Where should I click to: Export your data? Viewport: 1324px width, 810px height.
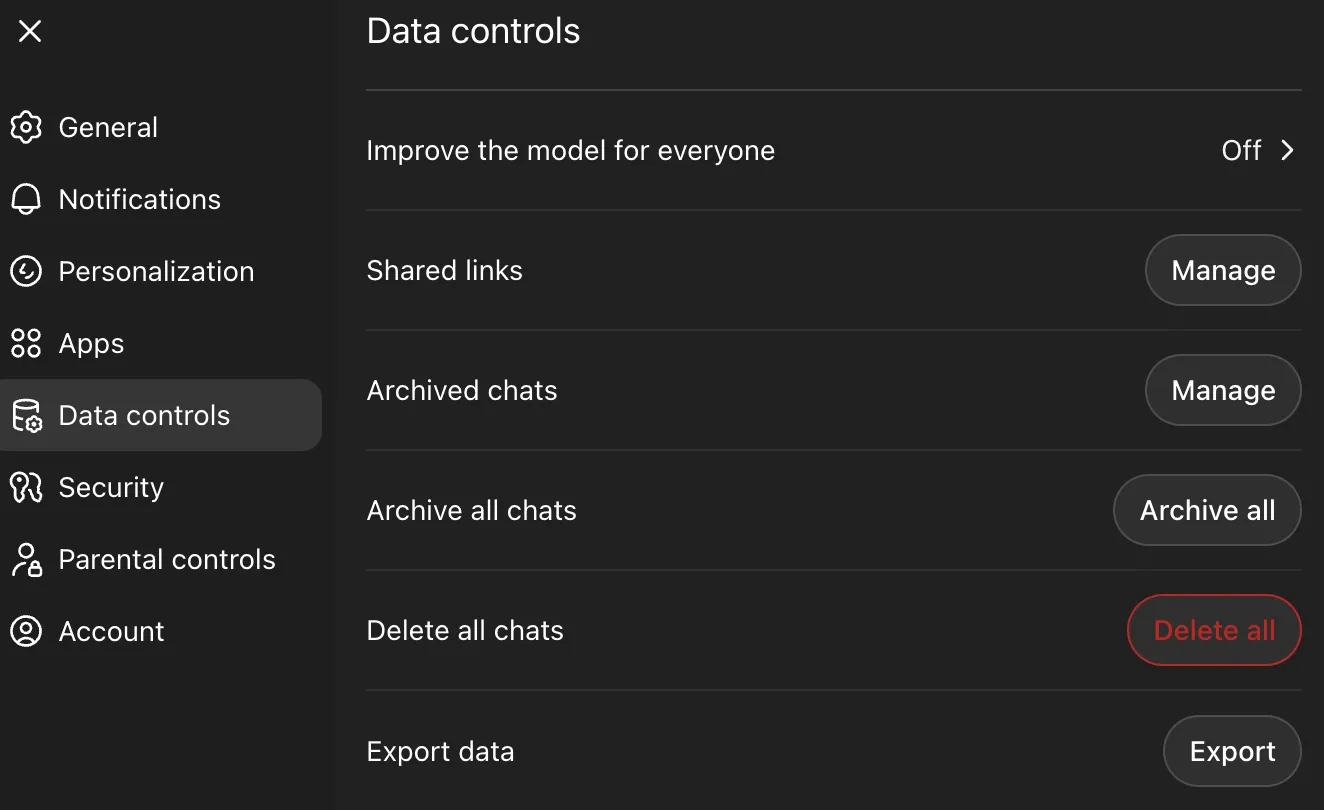(1232, 751)
